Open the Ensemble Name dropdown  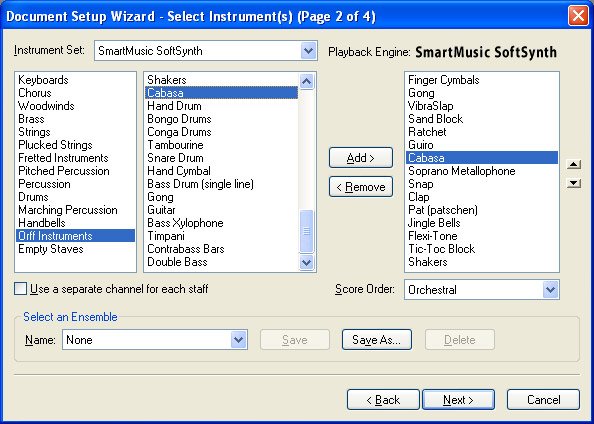coord(238,340)
